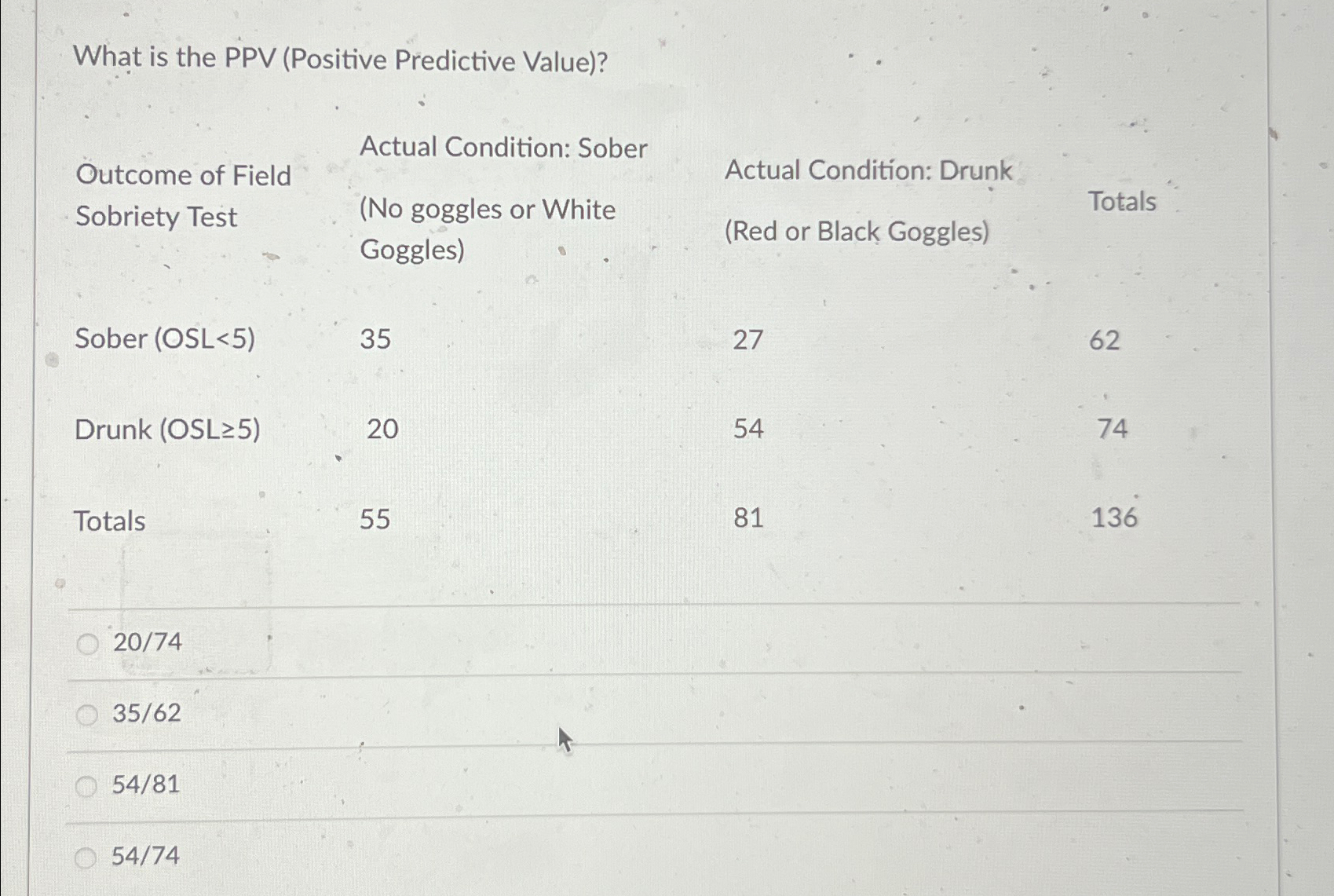Screen dimensions: 1334x896
Task: Select the 35/62 answer option
Action: tap(86, 715)
